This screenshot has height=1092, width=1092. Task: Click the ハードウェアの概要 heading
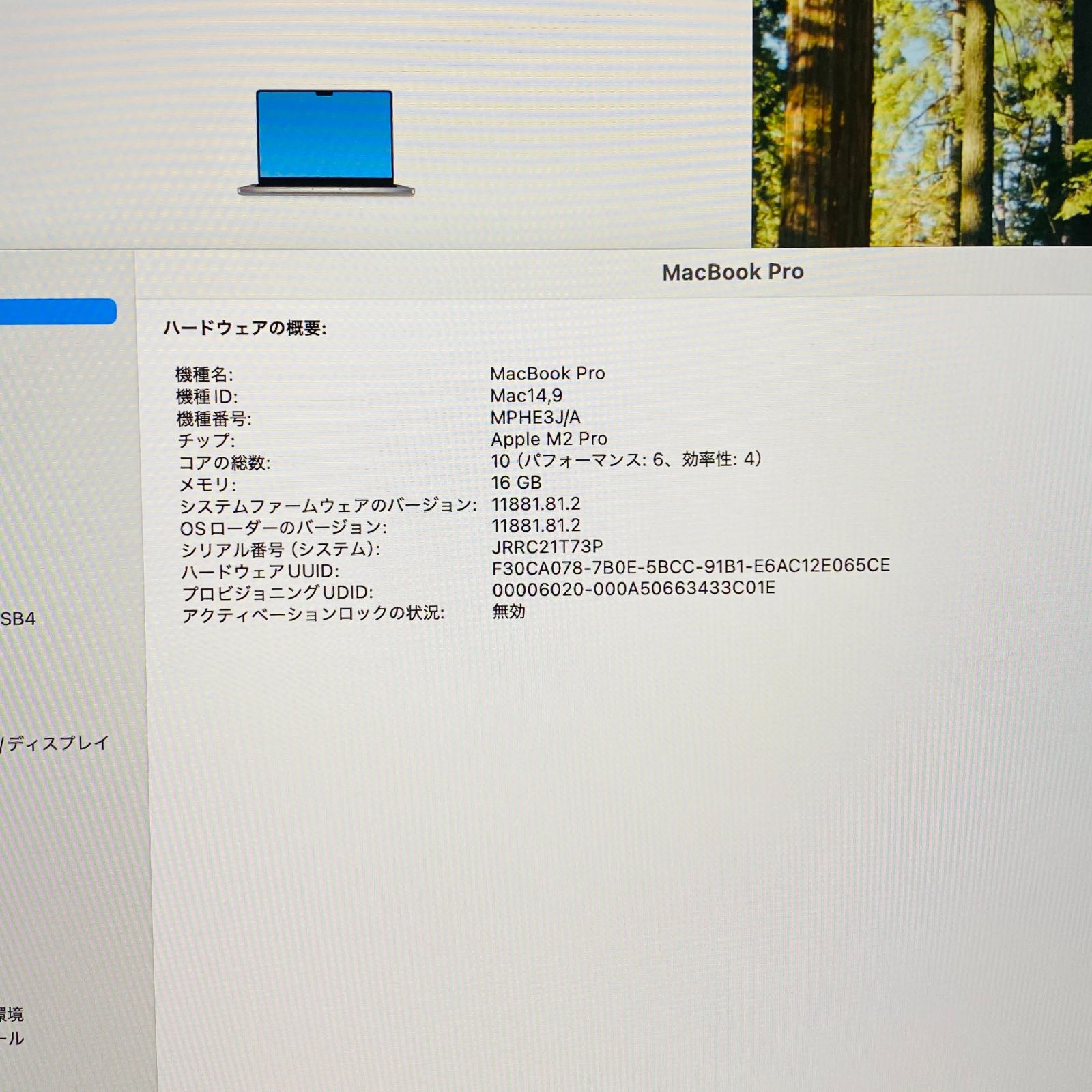pyautogui.click(x=245, y=328)
